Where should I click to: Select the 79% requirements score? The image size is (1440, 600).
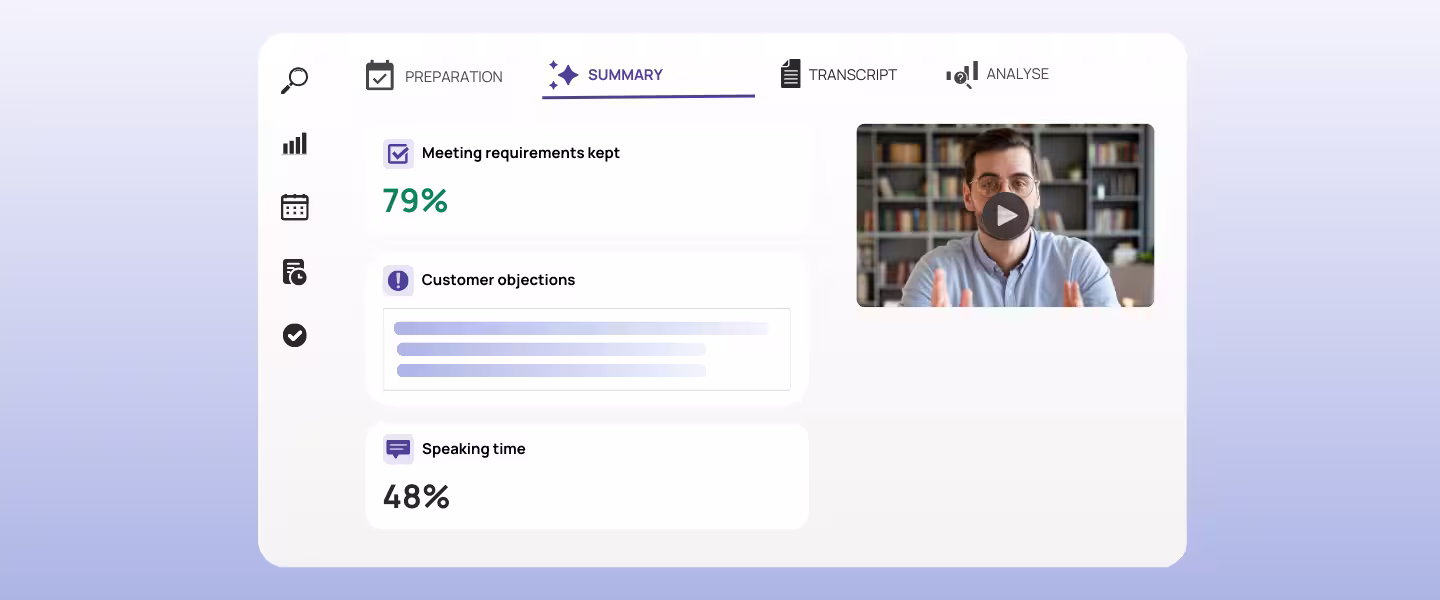click(415, 201)
